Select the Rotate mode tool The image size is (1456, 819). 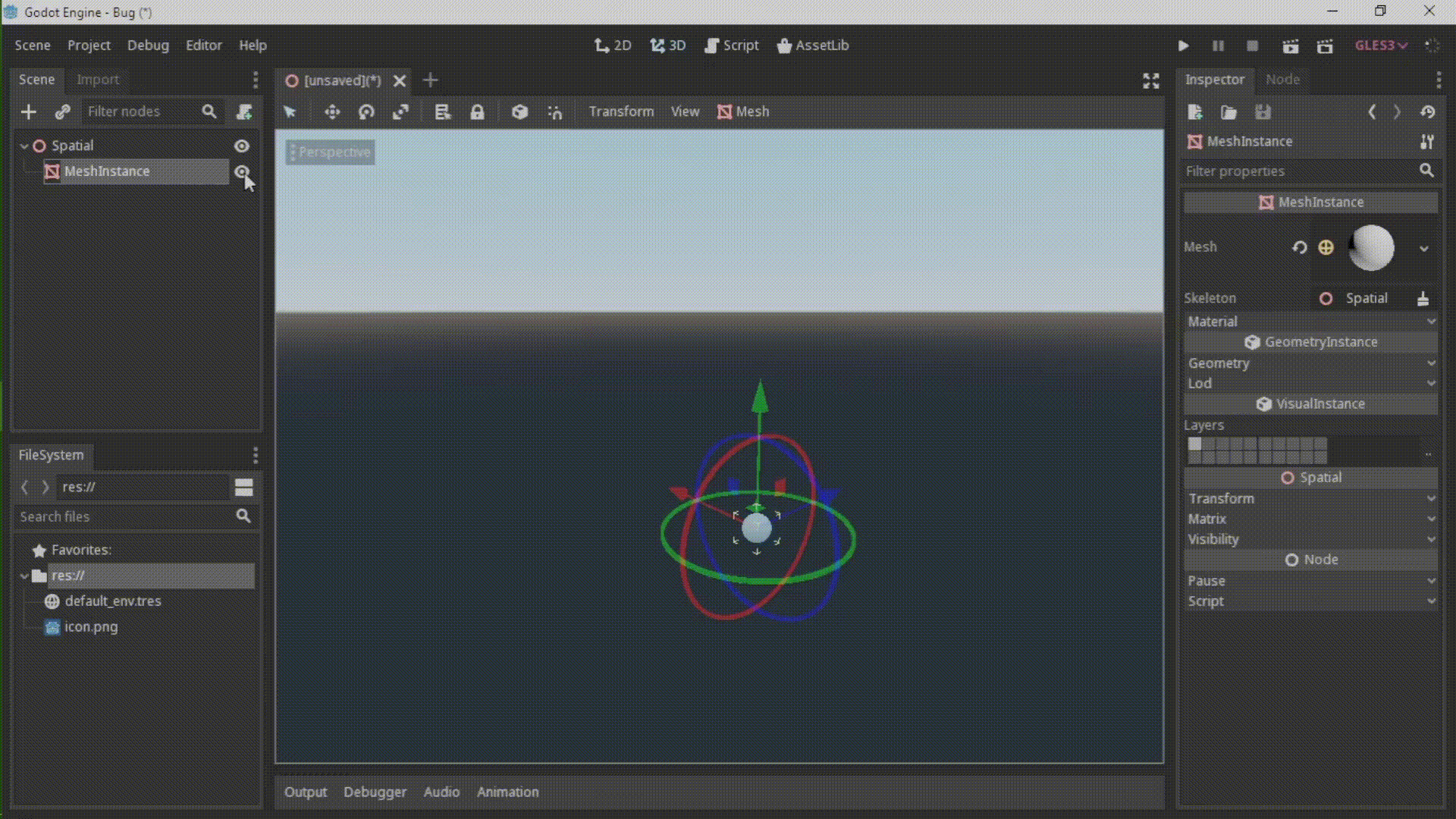click(x=366, y=111)
